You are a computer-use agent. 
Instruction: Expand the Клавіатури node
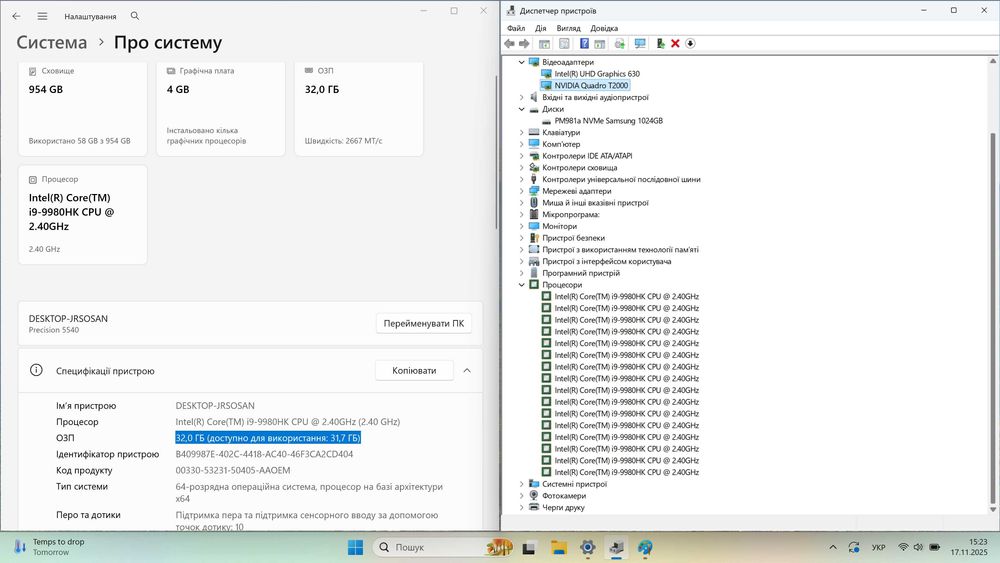point(522,133)
